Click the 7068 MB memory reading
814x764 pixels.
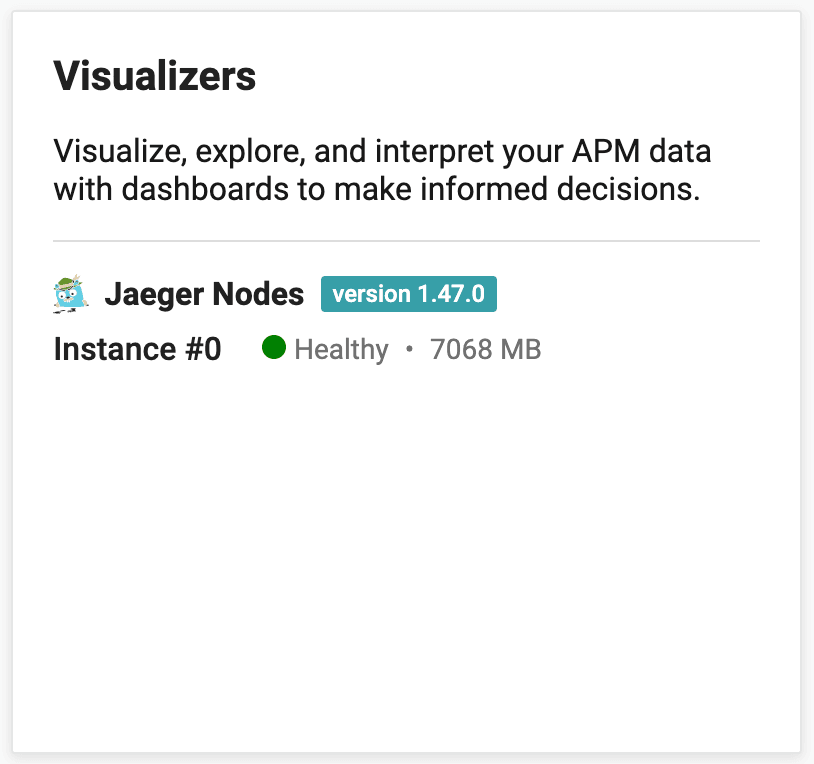pyautogui.click(x=485, y=349)
